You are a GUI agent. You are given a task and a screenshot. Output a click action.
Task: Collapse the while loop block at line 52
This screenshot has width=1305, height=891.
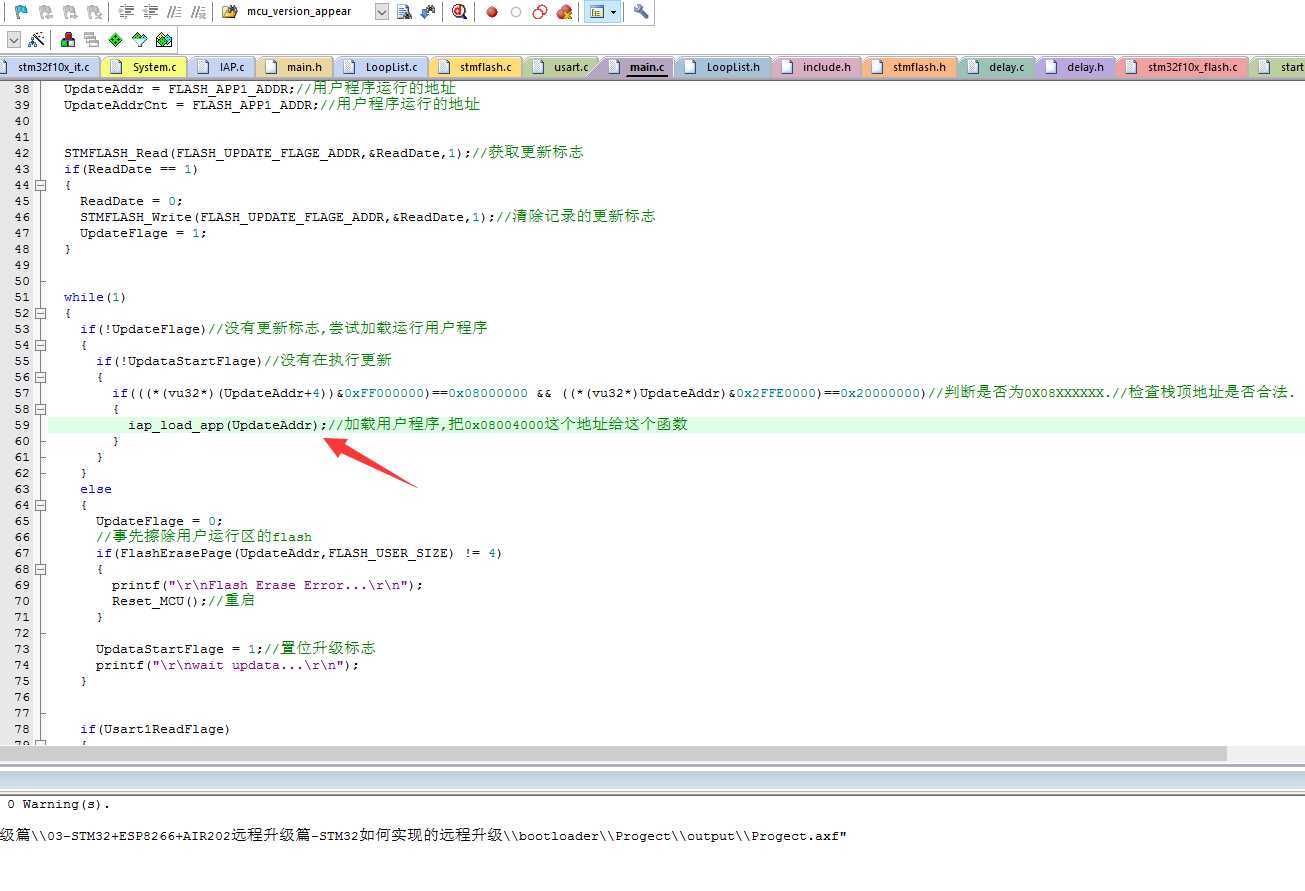41,313
